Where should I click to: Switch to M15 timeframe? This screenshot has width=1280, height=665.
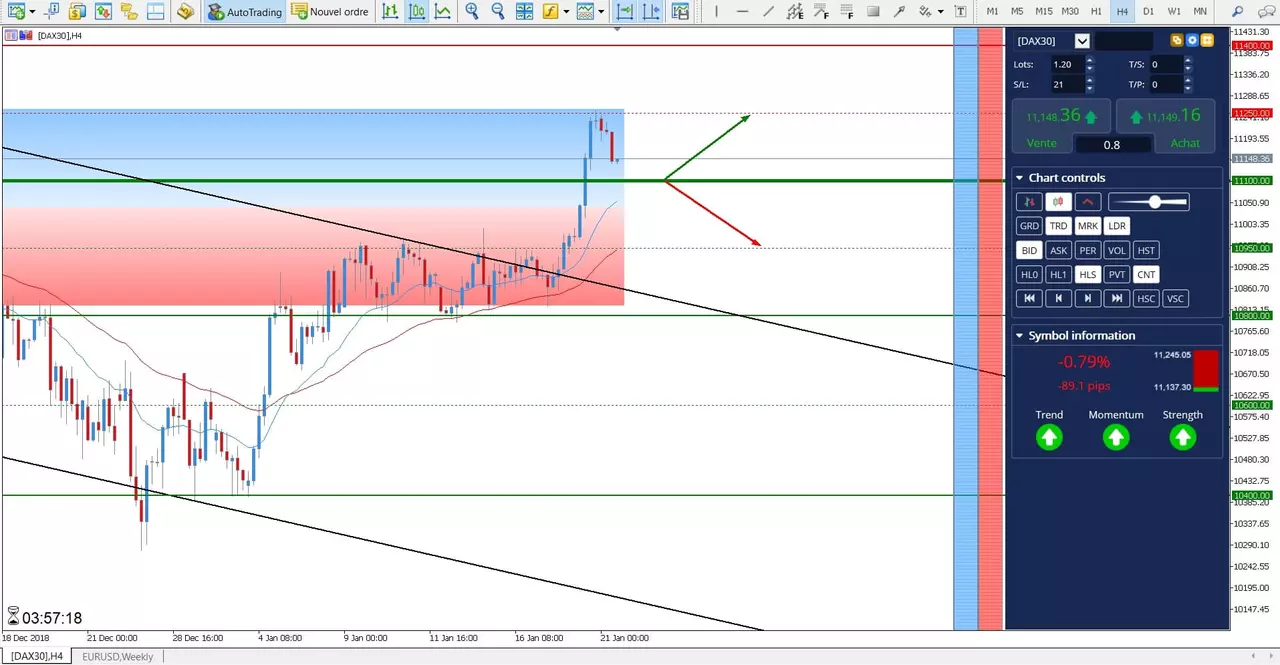[1044, 12]
